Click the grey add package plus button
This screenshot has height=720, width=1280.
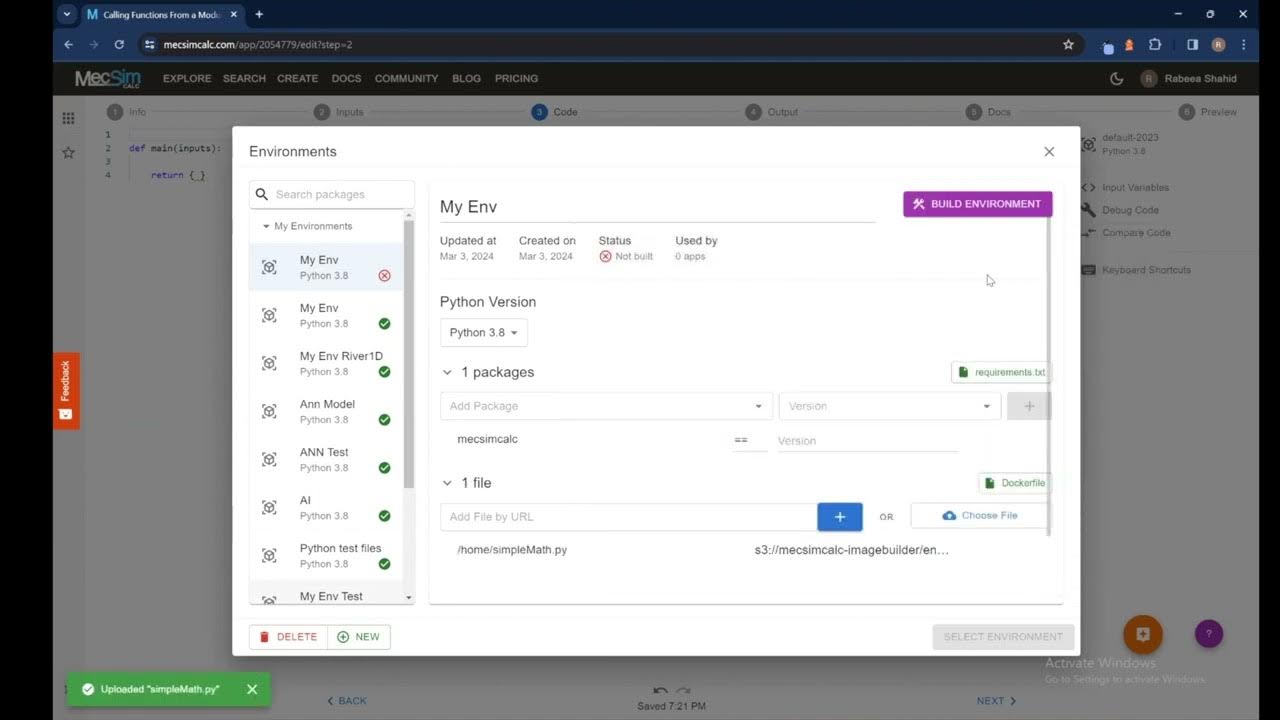pyautogui.click(x=1028, y=406)
